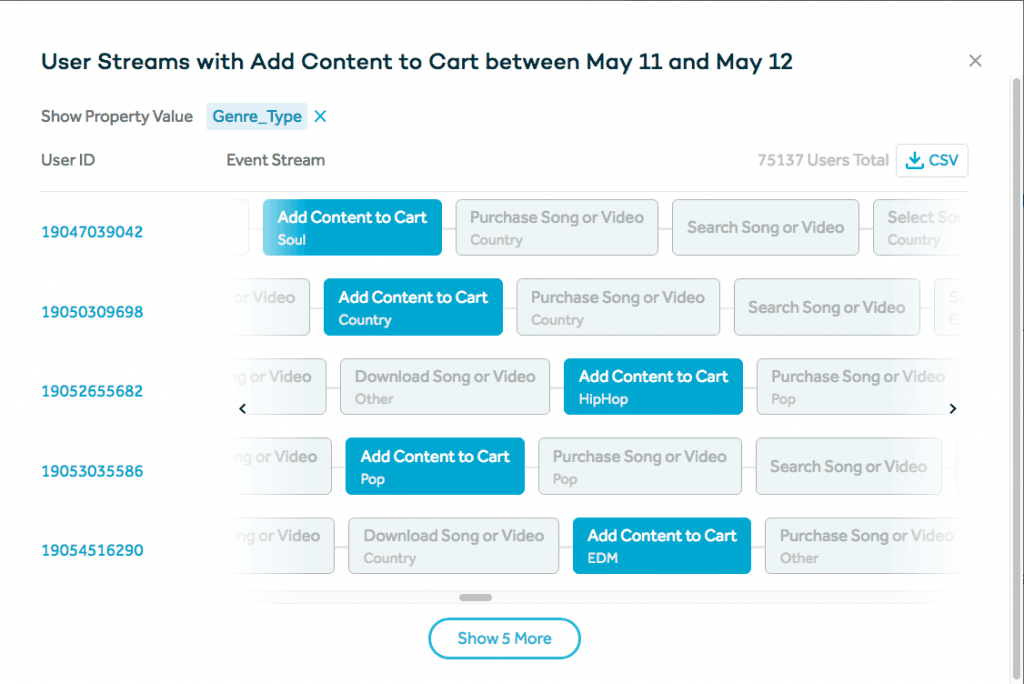Select the Genre_Type property tag
The height and width of the screenshot is (684, 1024).
(257, 117)
